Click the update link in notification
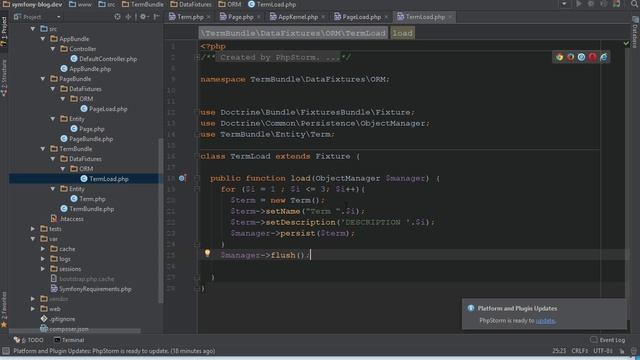This screenshot has height=360, width=640. point(545,321)
